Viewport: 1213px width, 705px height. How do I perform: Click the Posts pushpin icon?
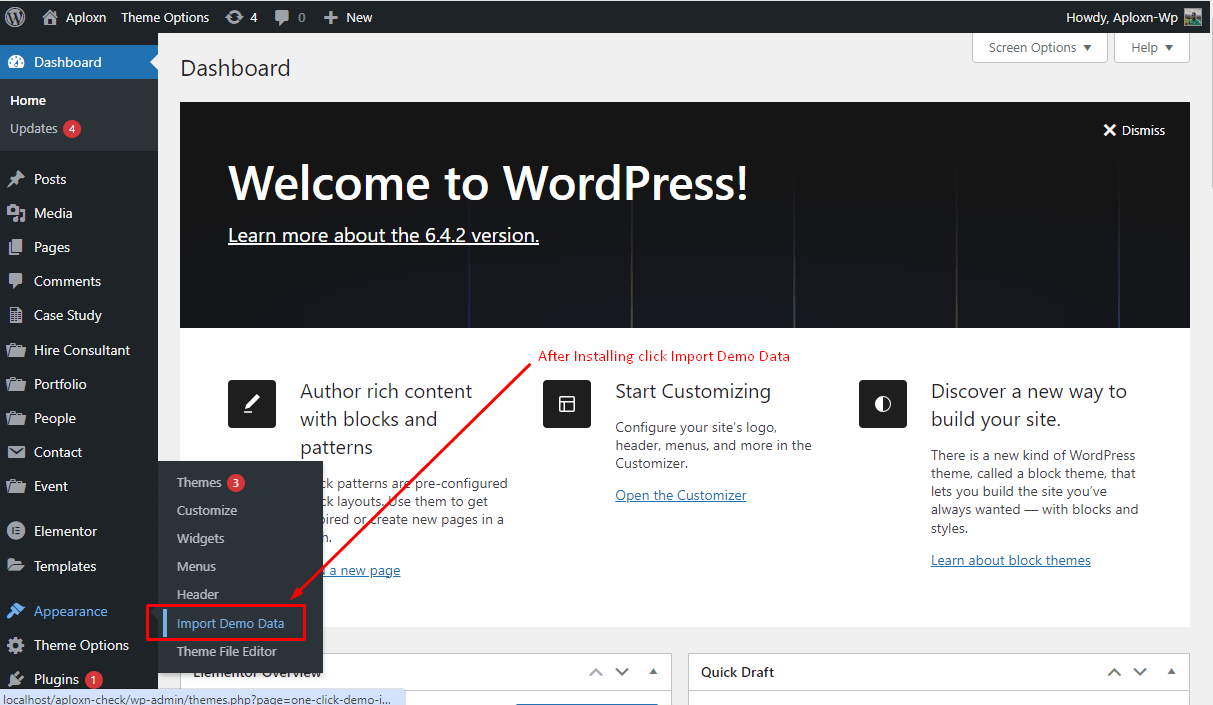click(x=16, y=179)
